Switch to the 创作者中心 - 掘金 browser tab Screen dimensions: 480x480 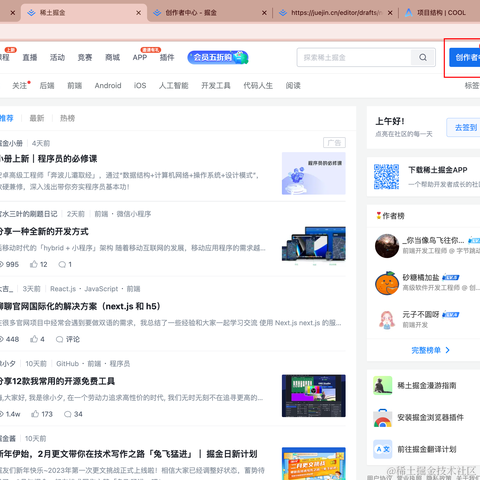click(209, 13)
